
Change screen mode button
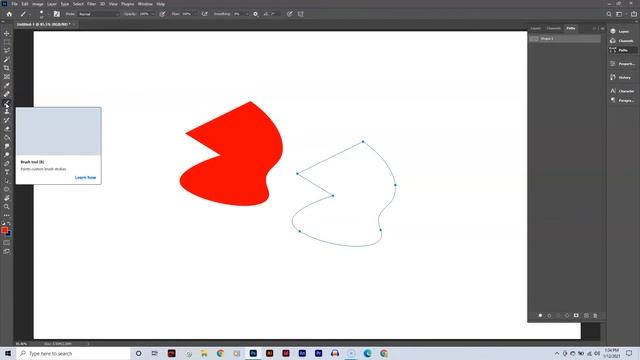(x=7, y=251)
